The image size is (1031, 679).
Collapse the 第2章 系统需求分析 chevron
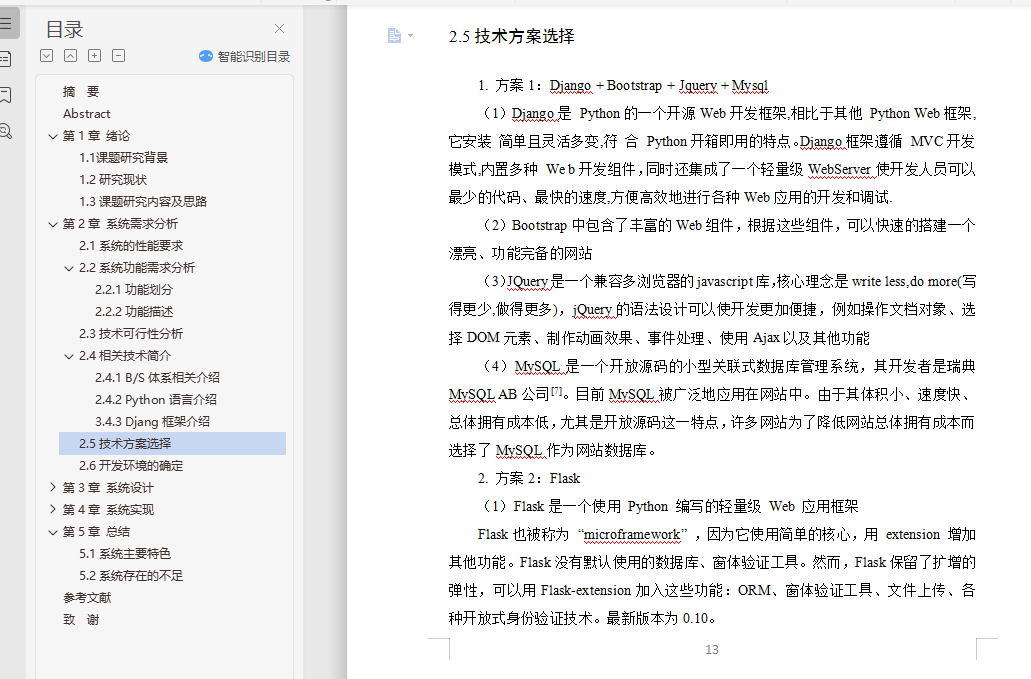tap(53, 224)
